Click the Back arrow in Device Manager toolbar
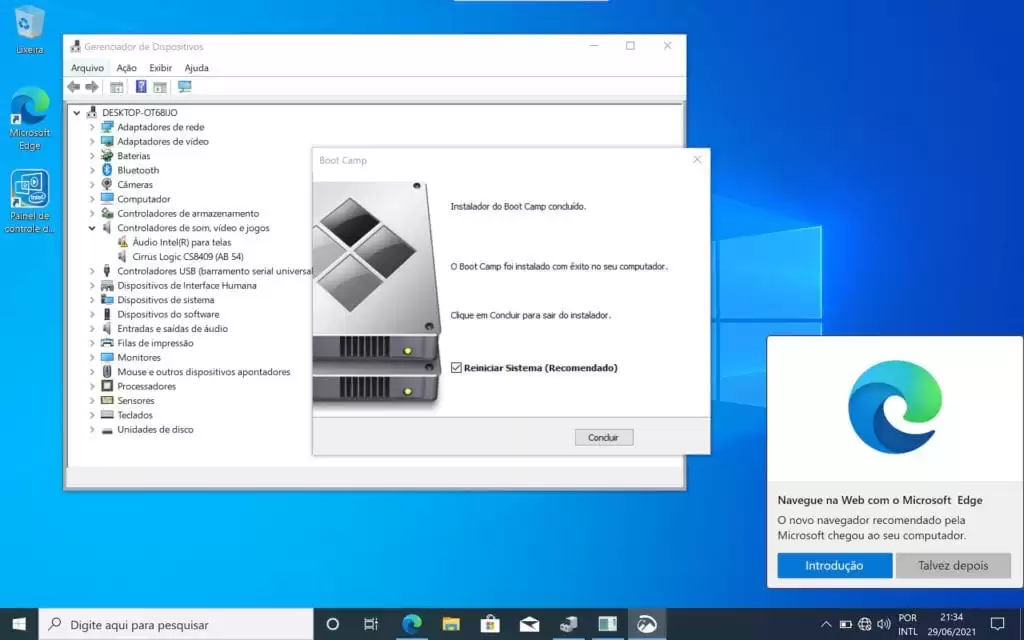Image resolution: width=1024 pixels, height=640 pixels. coord(74,87)
